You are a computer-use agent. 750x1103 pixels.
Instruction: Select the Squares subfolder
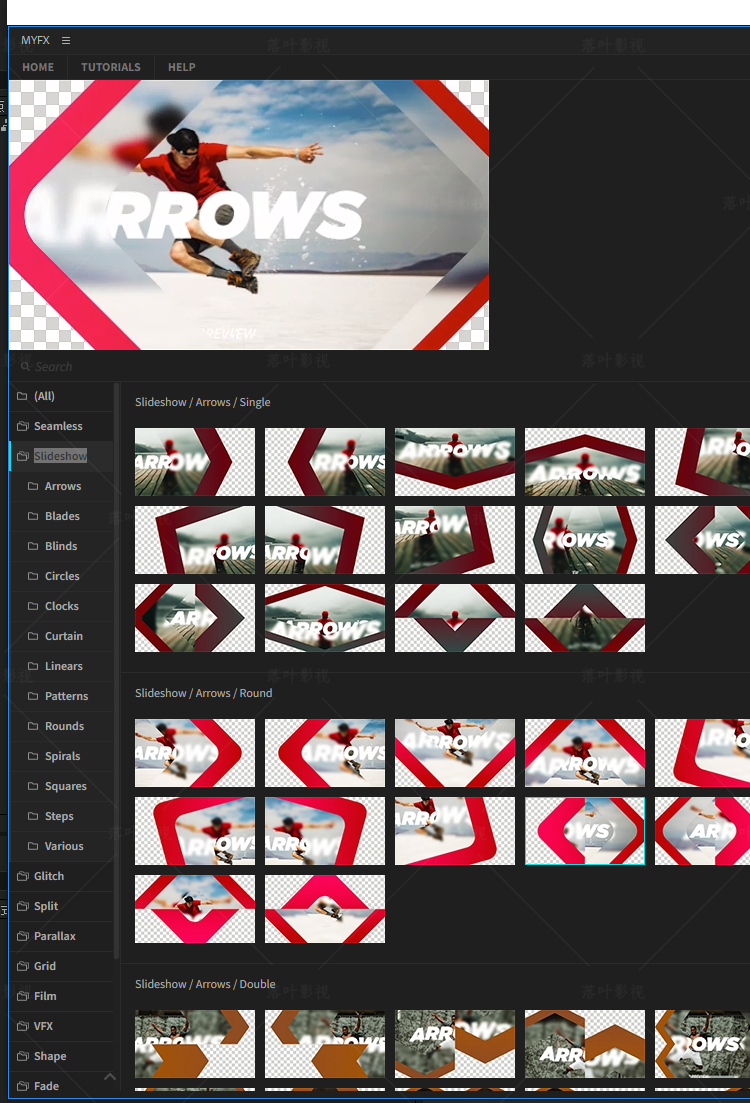point(62,786)
